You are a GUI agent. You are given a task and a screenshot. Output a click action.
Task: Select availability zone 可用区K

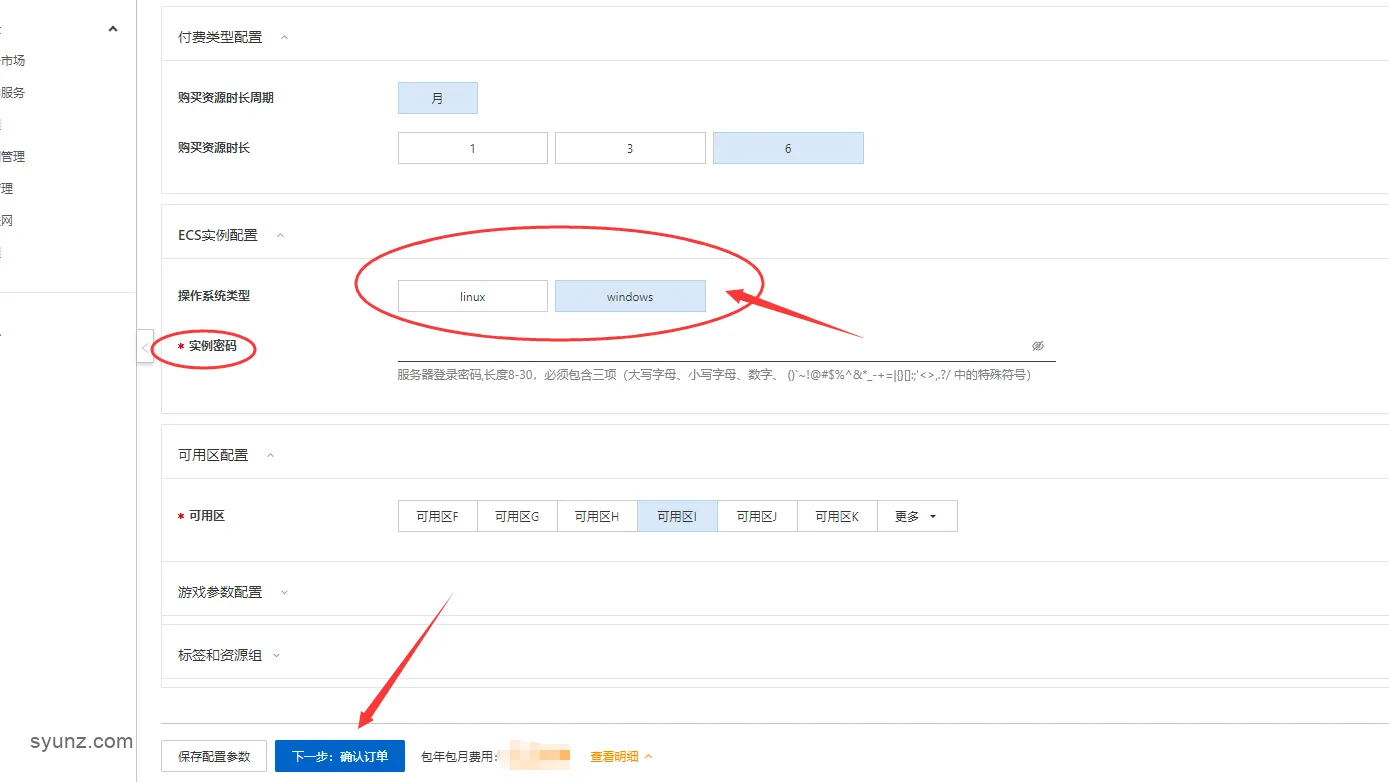837,516
